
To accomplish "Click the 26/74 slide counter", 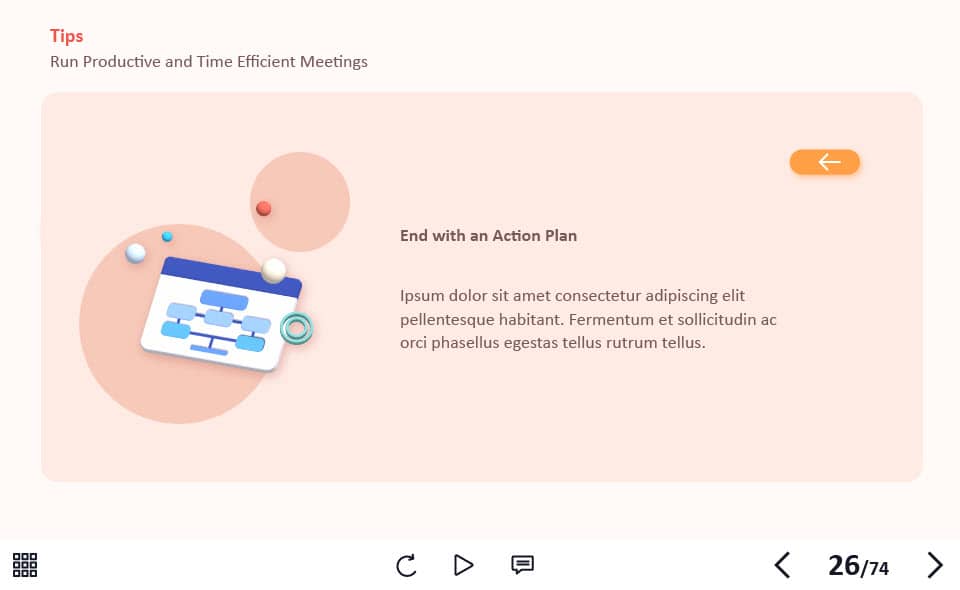I will click(858, 566).
